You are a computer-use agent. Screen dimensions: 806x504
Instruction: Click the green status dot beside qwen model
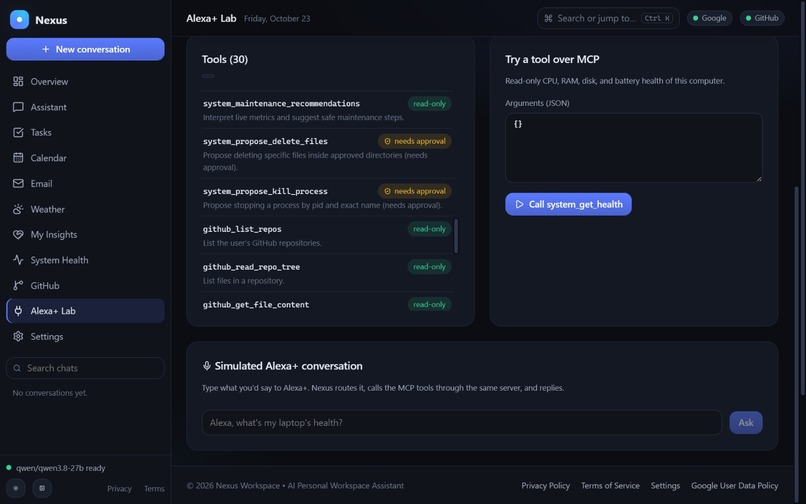click(9, 467)
